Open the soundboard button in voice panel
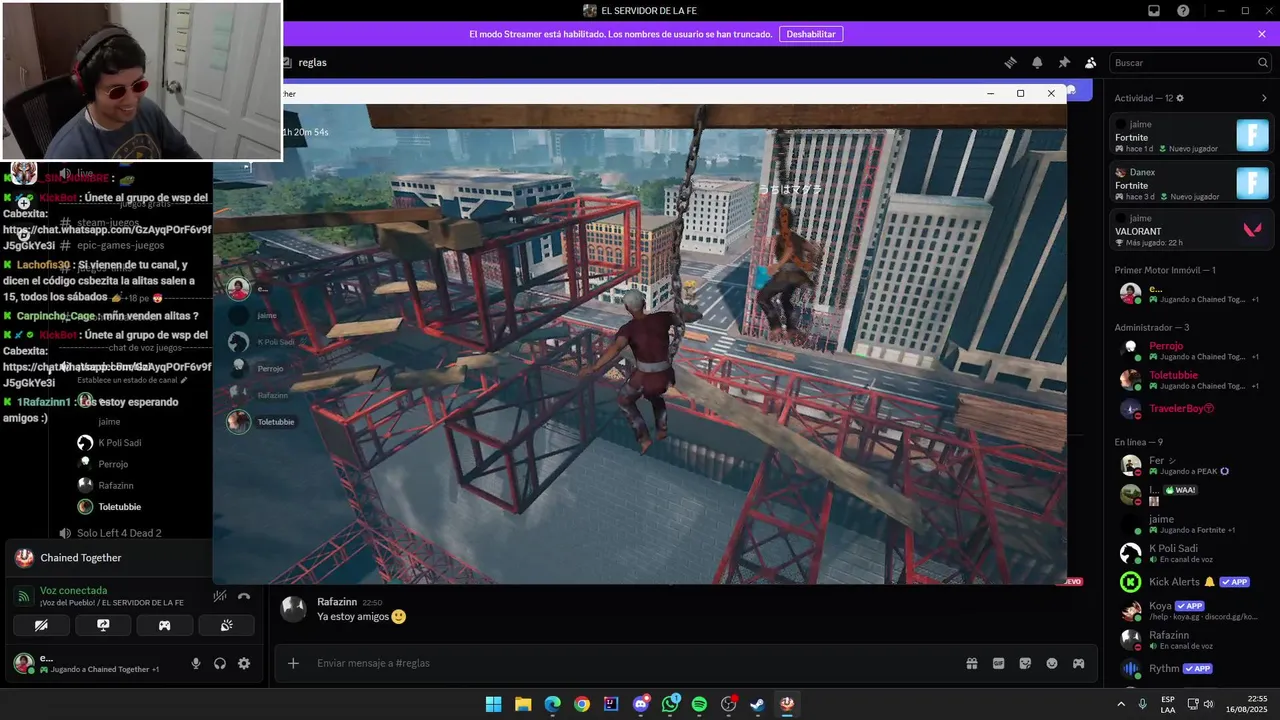 pos(226,626)
